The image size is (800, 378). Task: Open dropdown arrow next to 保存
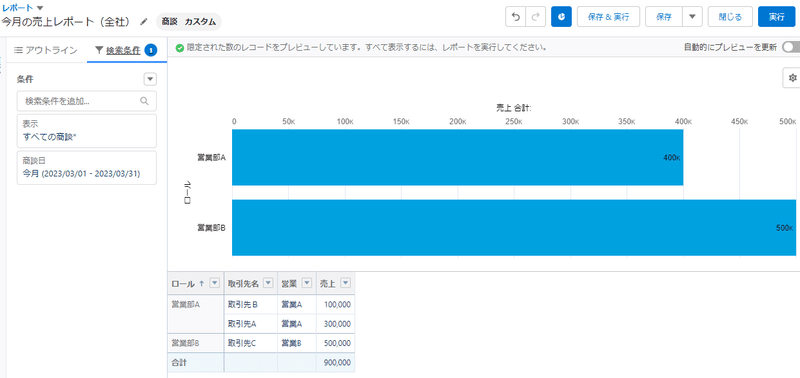[692, 17]
